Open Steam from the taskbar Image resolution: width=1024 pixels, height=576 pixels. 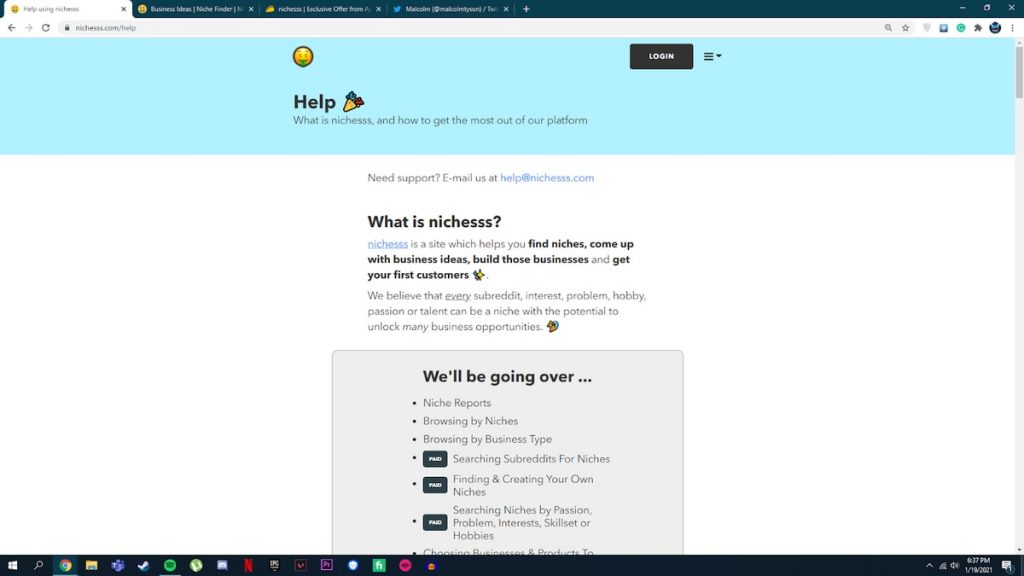coord(144,566)
